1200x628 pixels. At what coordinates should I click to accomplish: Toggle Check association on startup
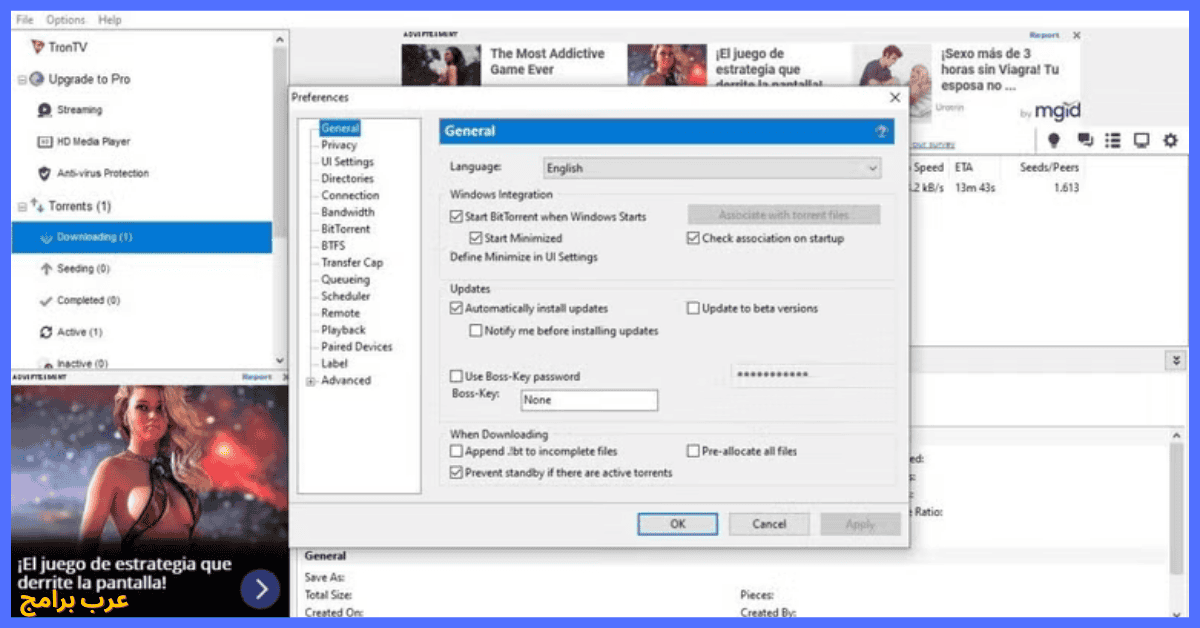(x=693, y=239)
